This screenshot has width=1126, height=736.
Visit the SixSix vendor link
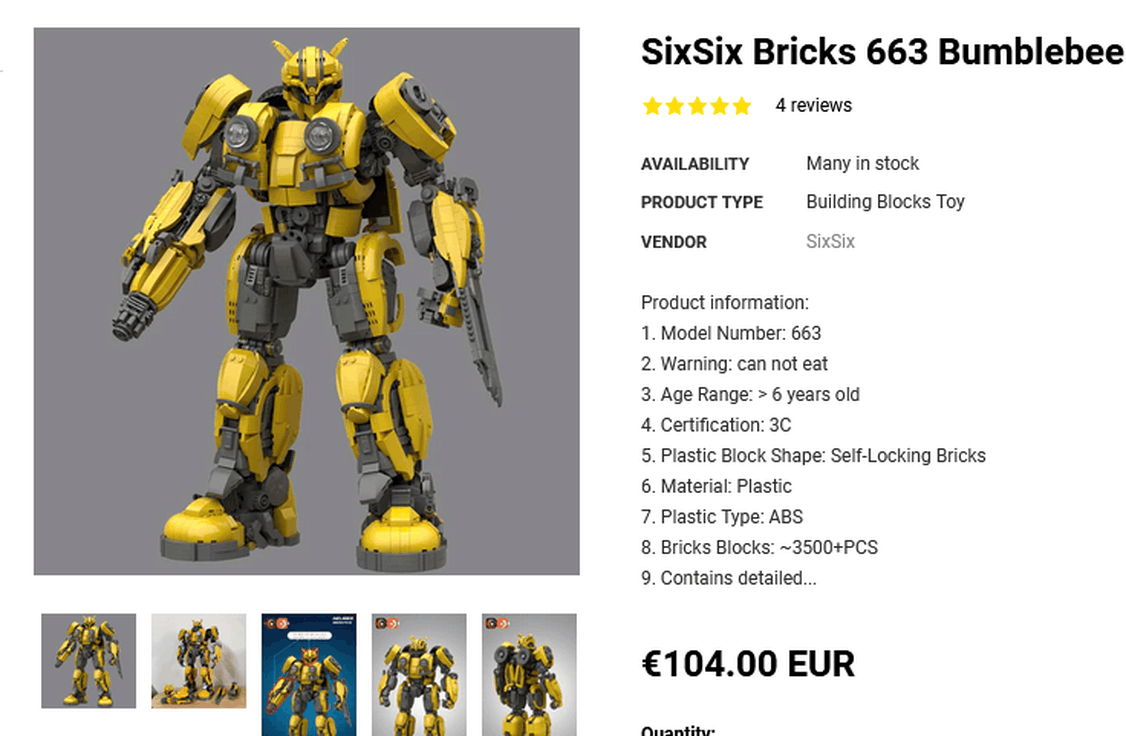[830, 241]
